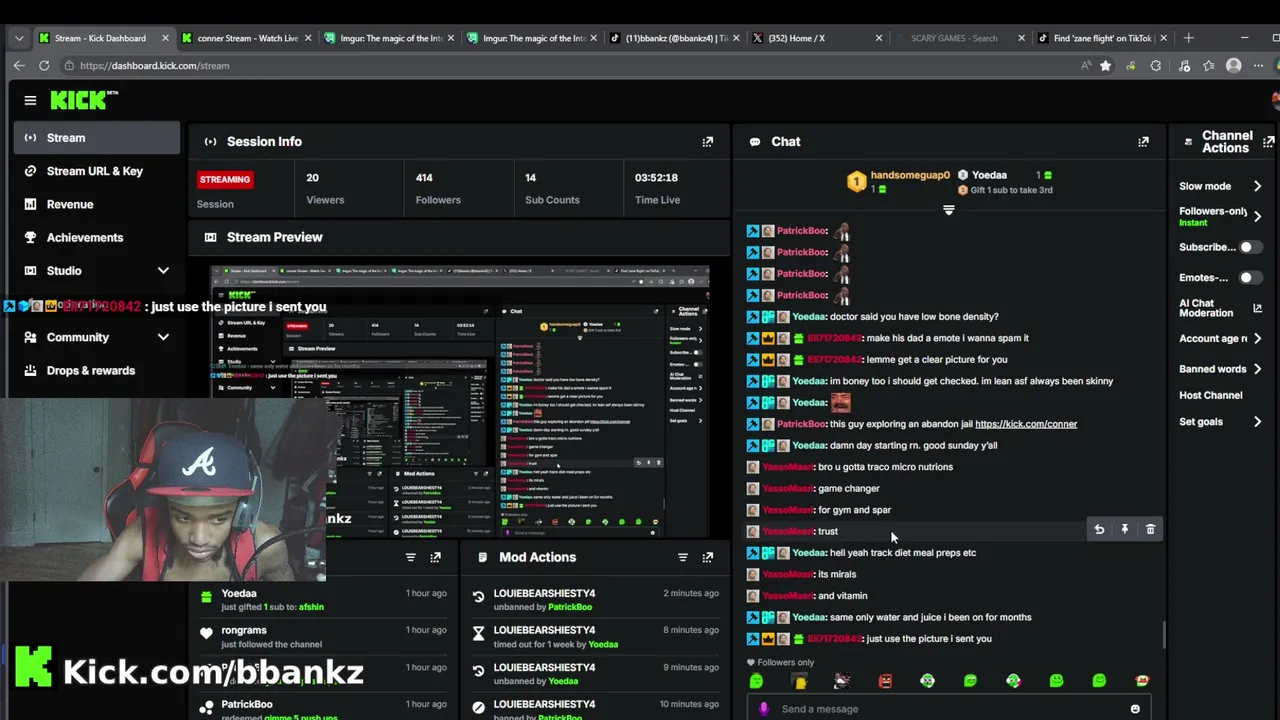Open Banned words options arrow

[x=1257, y=369]
